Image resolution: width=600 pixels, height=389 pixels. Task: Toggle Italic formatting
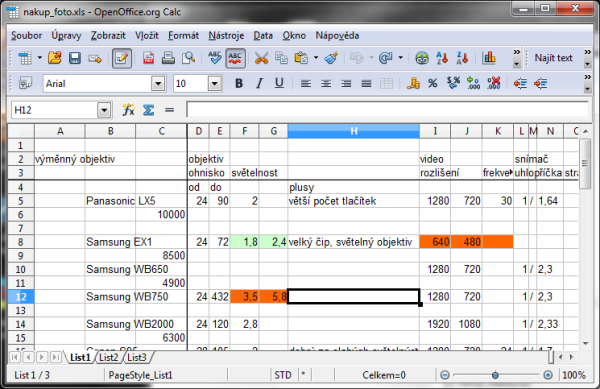point(259,83)
